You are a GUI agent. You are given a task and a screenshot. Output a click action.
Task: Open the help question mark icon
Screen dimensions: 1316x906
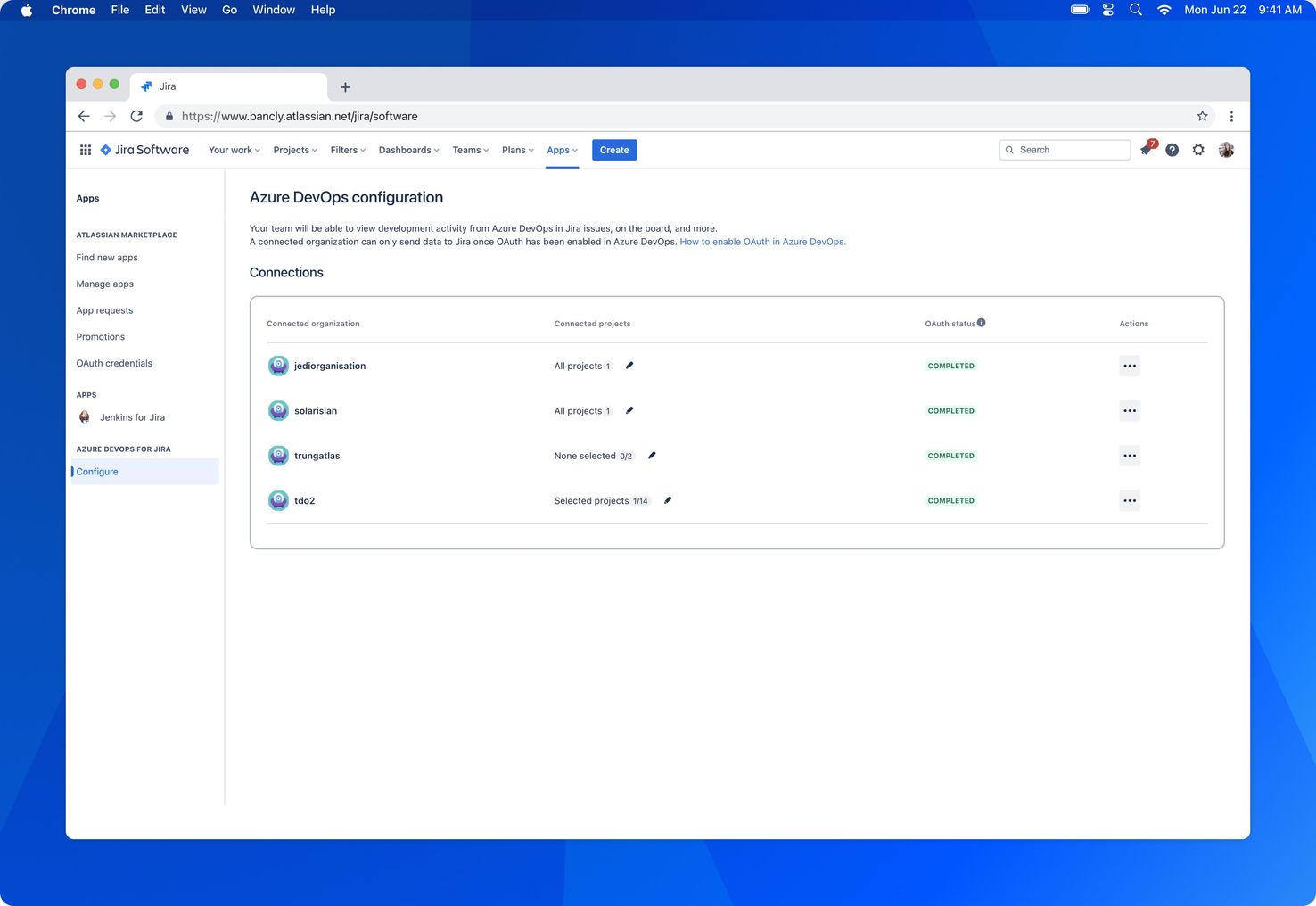point(1172,150)
